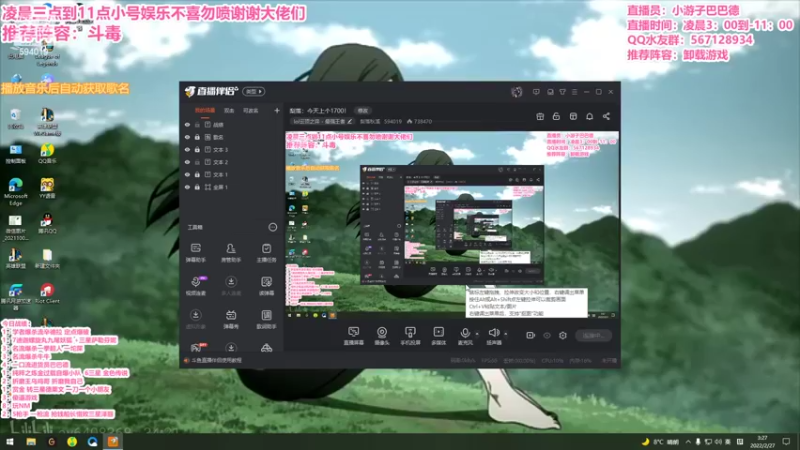Open Windows Start menu
The width and height of the screenshot is (800, 450).
click(x=10, y=441)
